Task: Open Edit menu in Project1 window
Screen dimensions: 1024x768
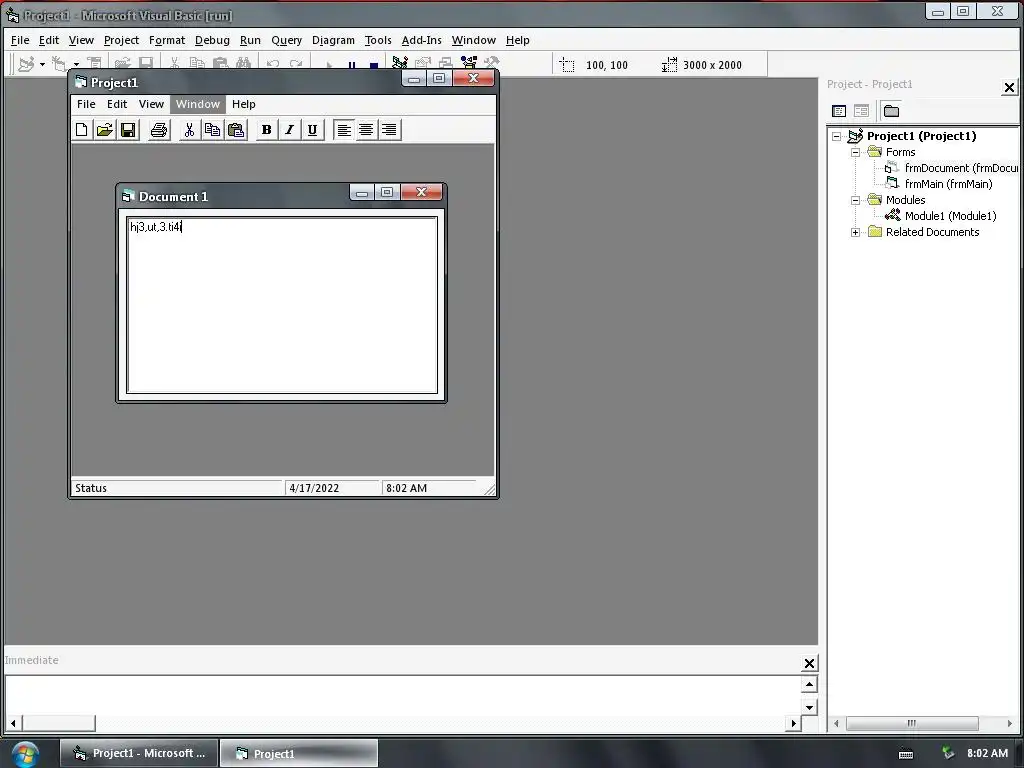Action: click(x=117, y=104)
